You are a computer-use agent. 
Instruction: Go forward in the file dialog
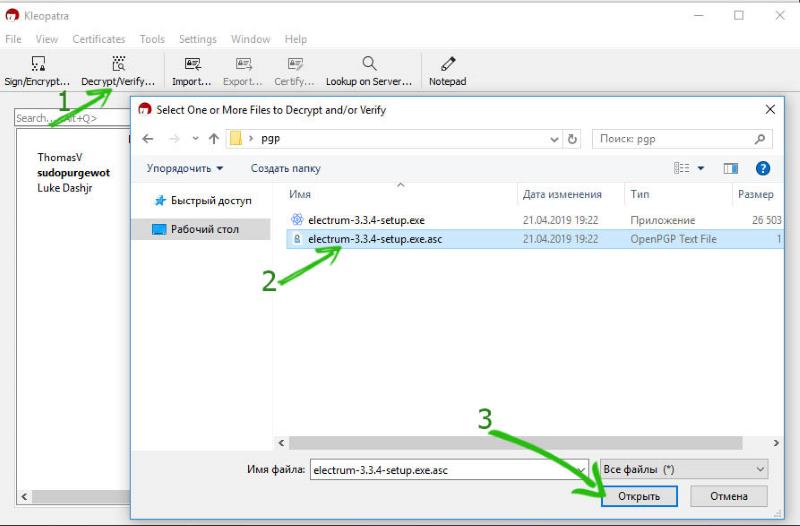tap(174, 139)
